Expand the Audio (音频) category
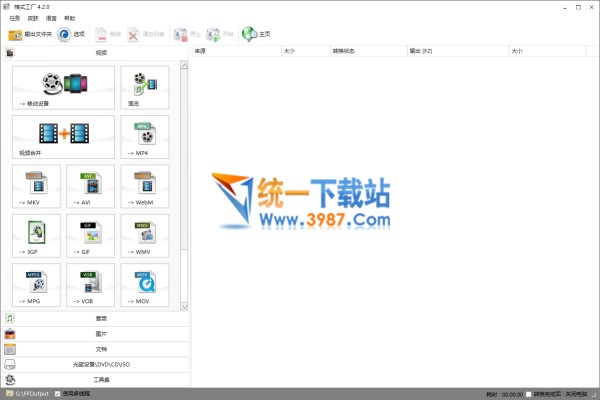The image size is (600, 400). 100,318
